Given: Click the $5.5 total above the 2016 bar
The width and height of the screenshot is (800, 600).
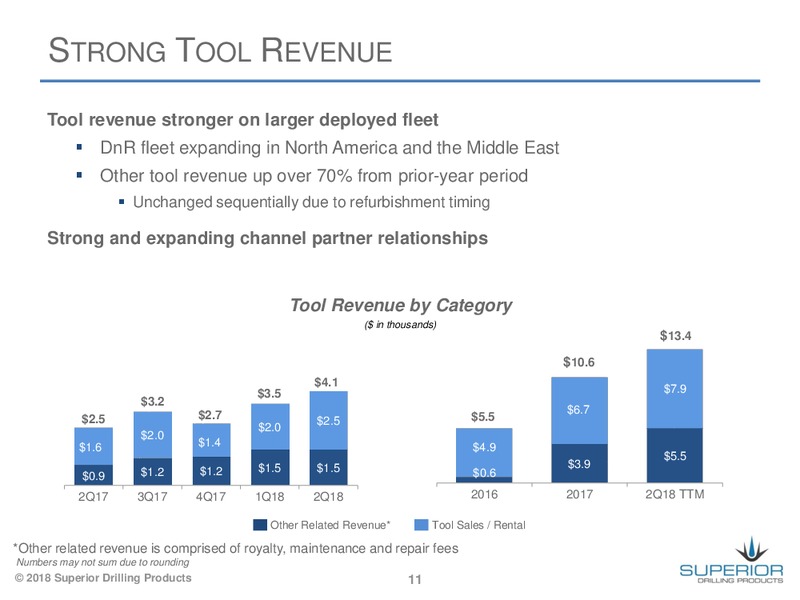Looking at the screenshot, I should 483,417.
